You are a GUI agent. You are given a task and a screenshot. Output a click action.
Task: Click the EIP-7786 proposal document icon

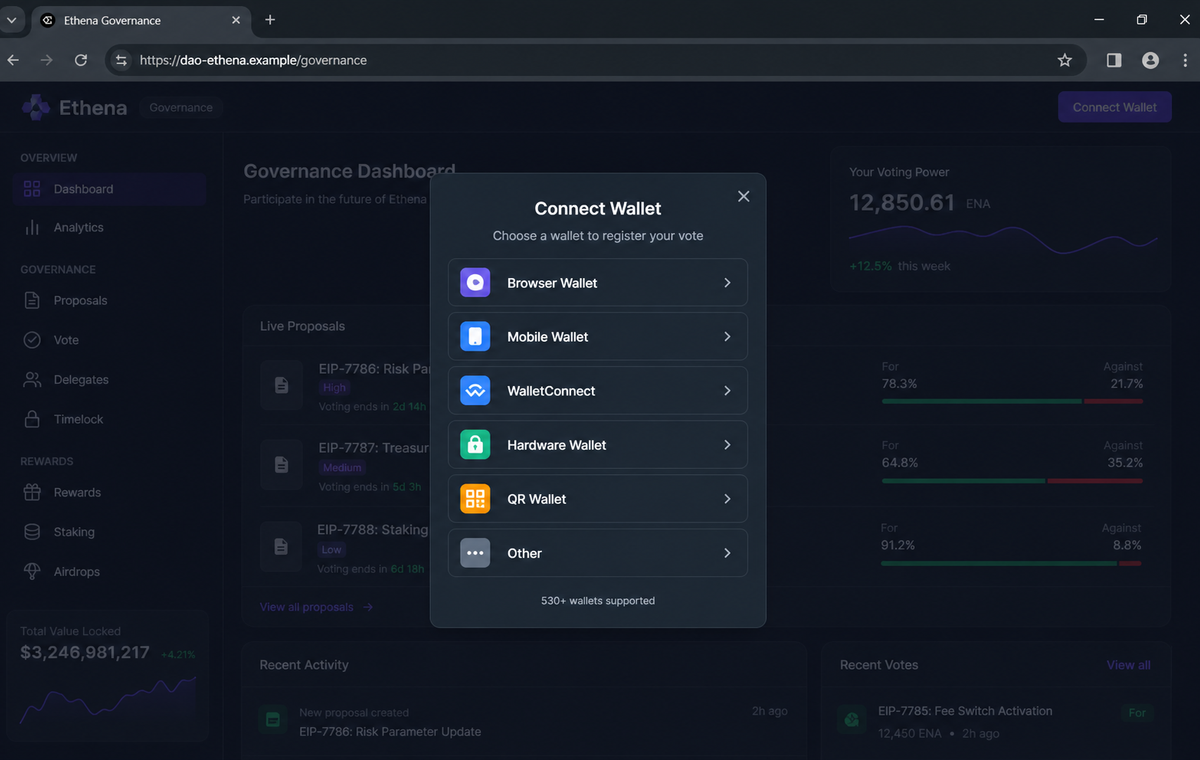point(281,385)
